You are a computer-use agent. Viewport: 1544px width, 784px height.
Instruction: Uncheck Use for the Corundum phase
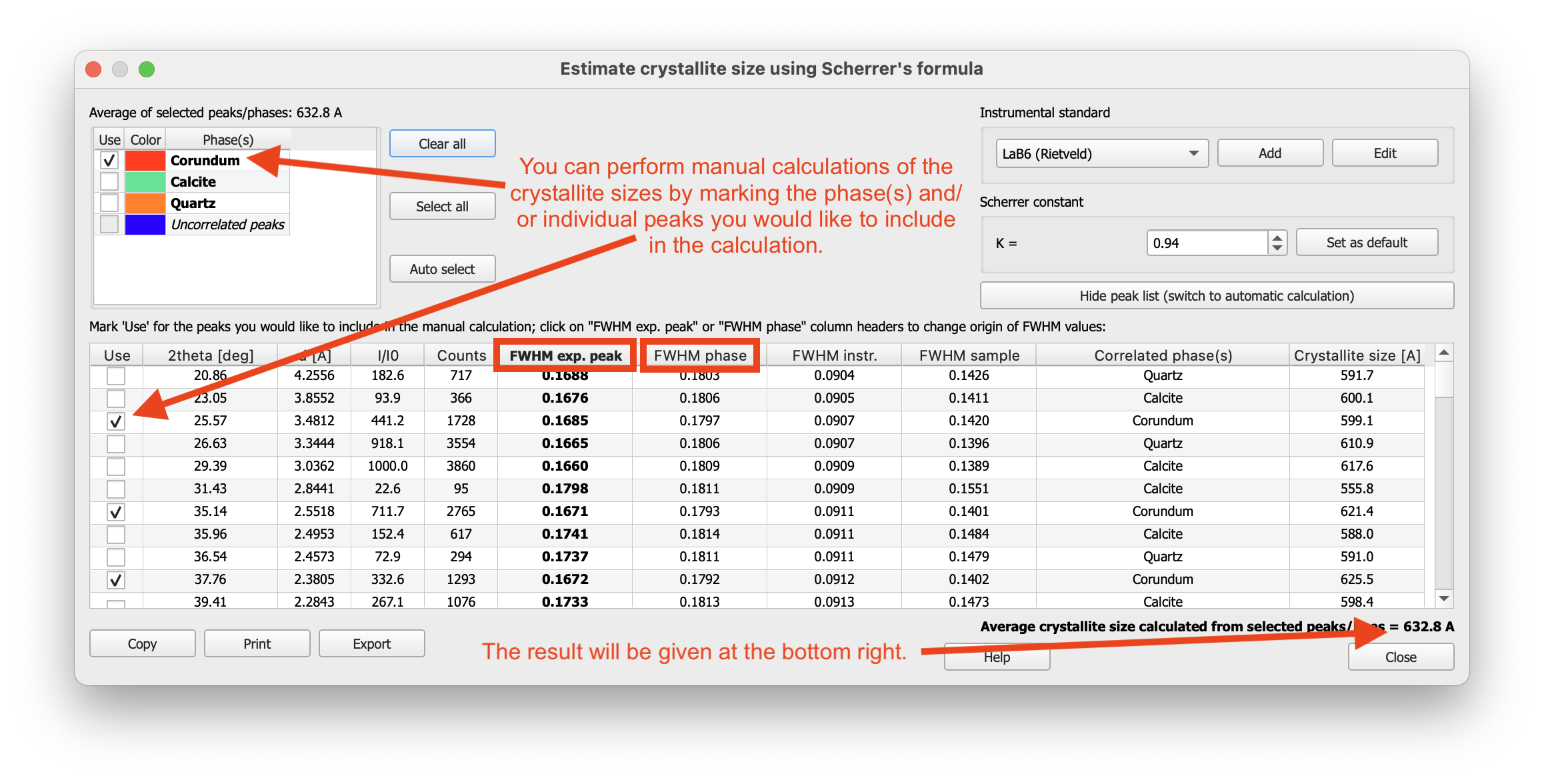point(109,160)
